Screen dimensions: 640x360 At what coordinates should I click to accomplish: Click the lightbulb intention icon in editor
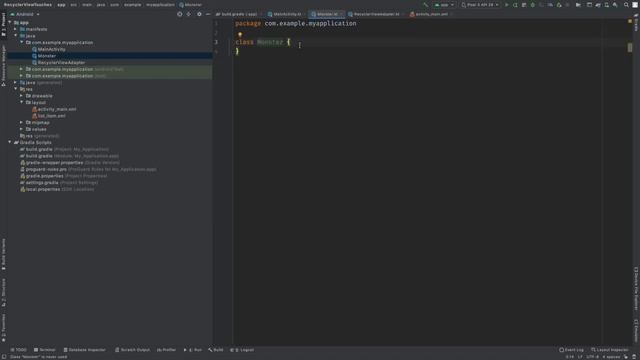[x=240, y=35]
